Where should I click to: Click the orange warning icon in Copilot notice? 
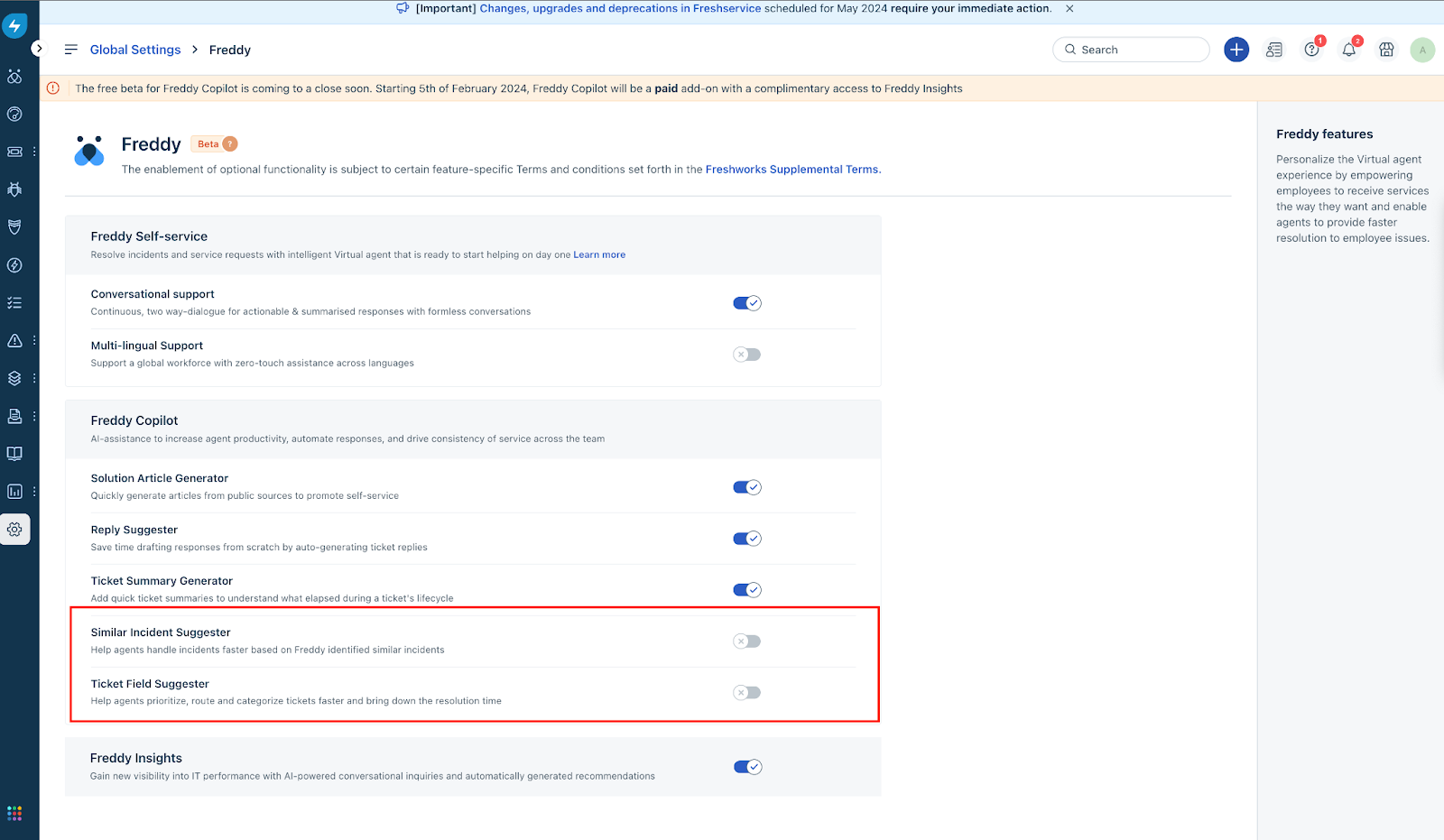click(53, 88)
